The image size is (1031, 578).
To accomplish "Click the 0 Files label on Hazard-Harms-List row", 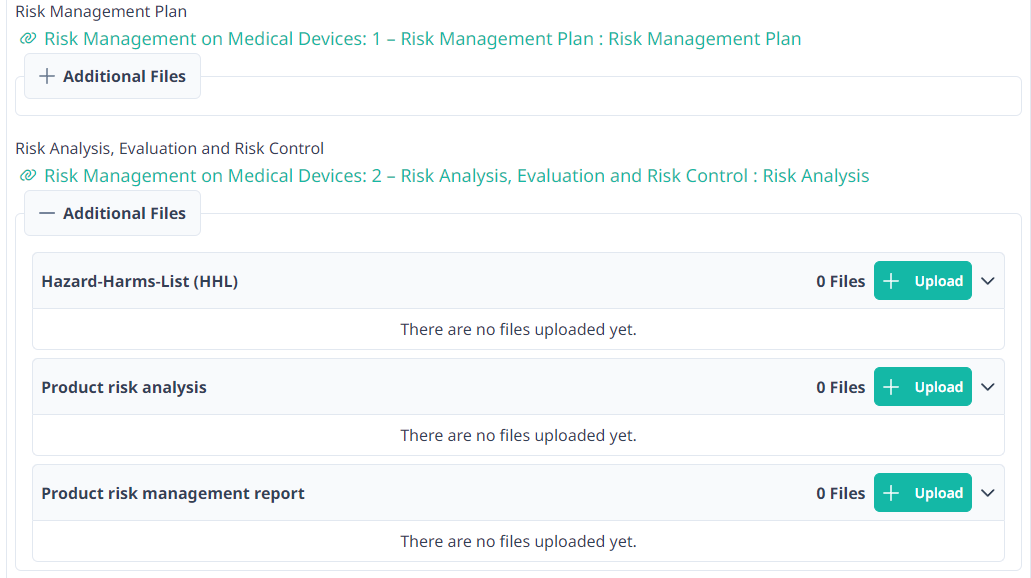I will 840,280.
